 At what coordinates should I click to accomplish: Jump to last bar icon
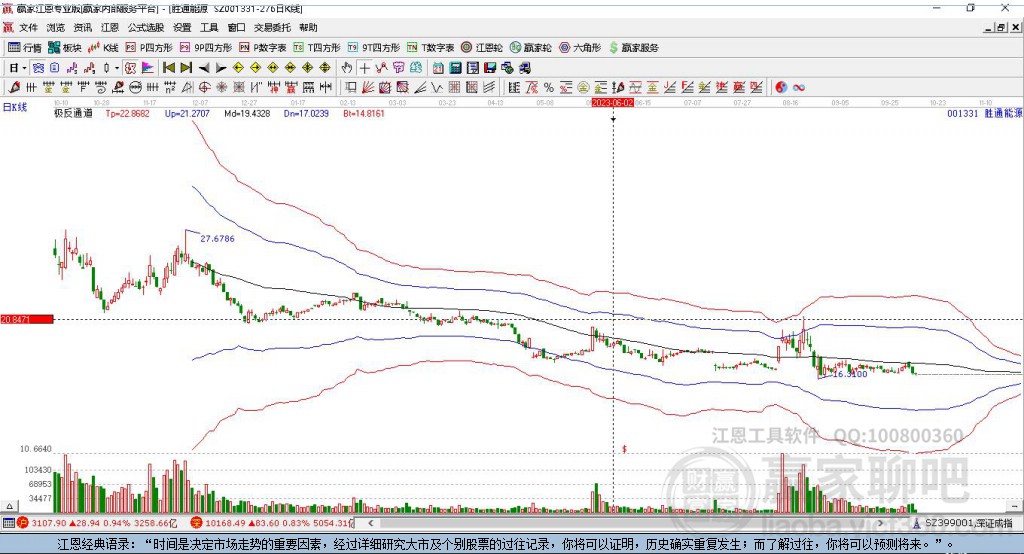[186, 68]
